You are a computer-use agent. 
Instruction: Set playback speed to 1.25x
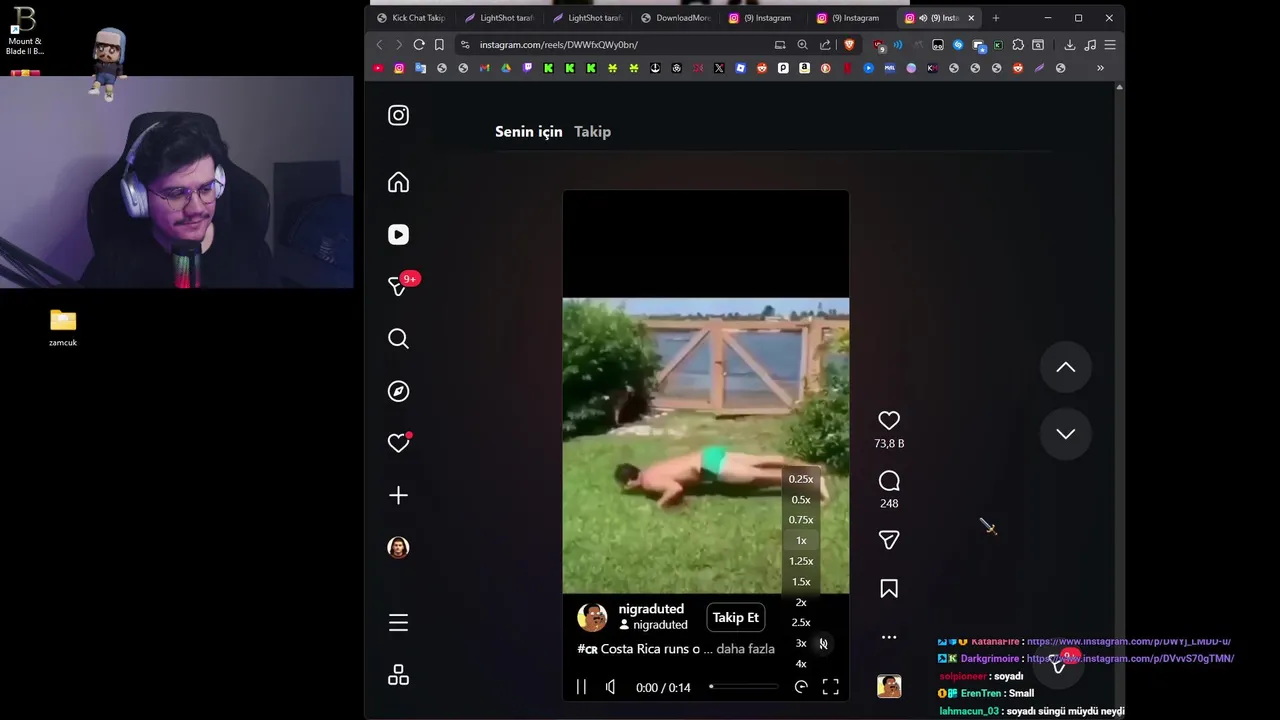pyautogui.click(x=801, y=561)
